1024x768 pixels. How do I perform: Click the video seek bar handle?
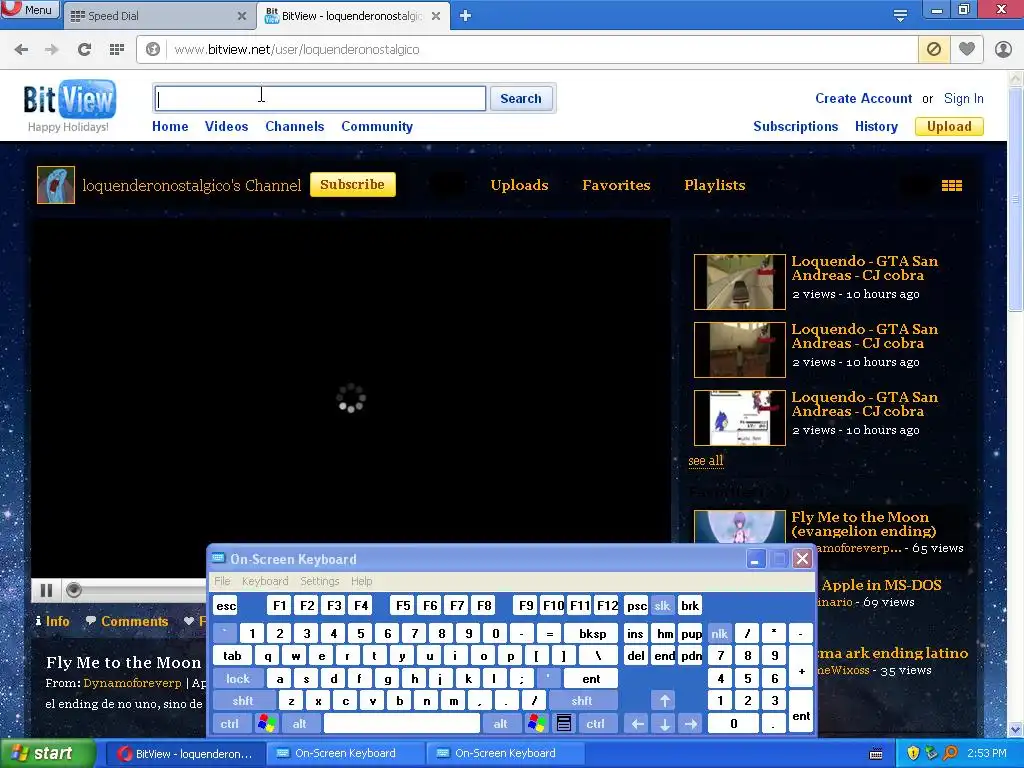(x=74, y=590)
